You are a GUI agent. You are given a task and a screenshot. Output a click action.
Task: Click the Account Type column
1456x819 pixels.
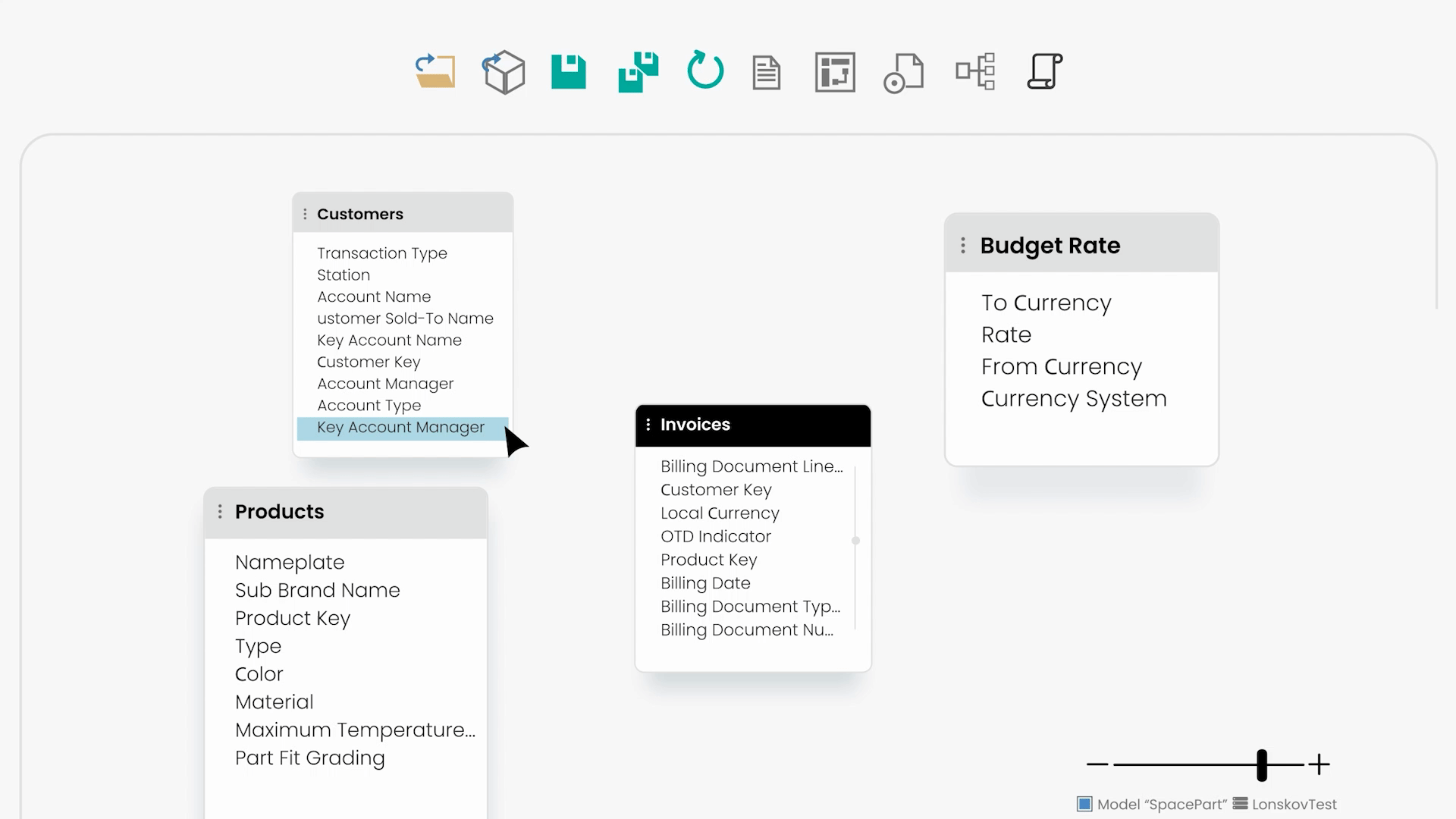[x=369, y=406]
